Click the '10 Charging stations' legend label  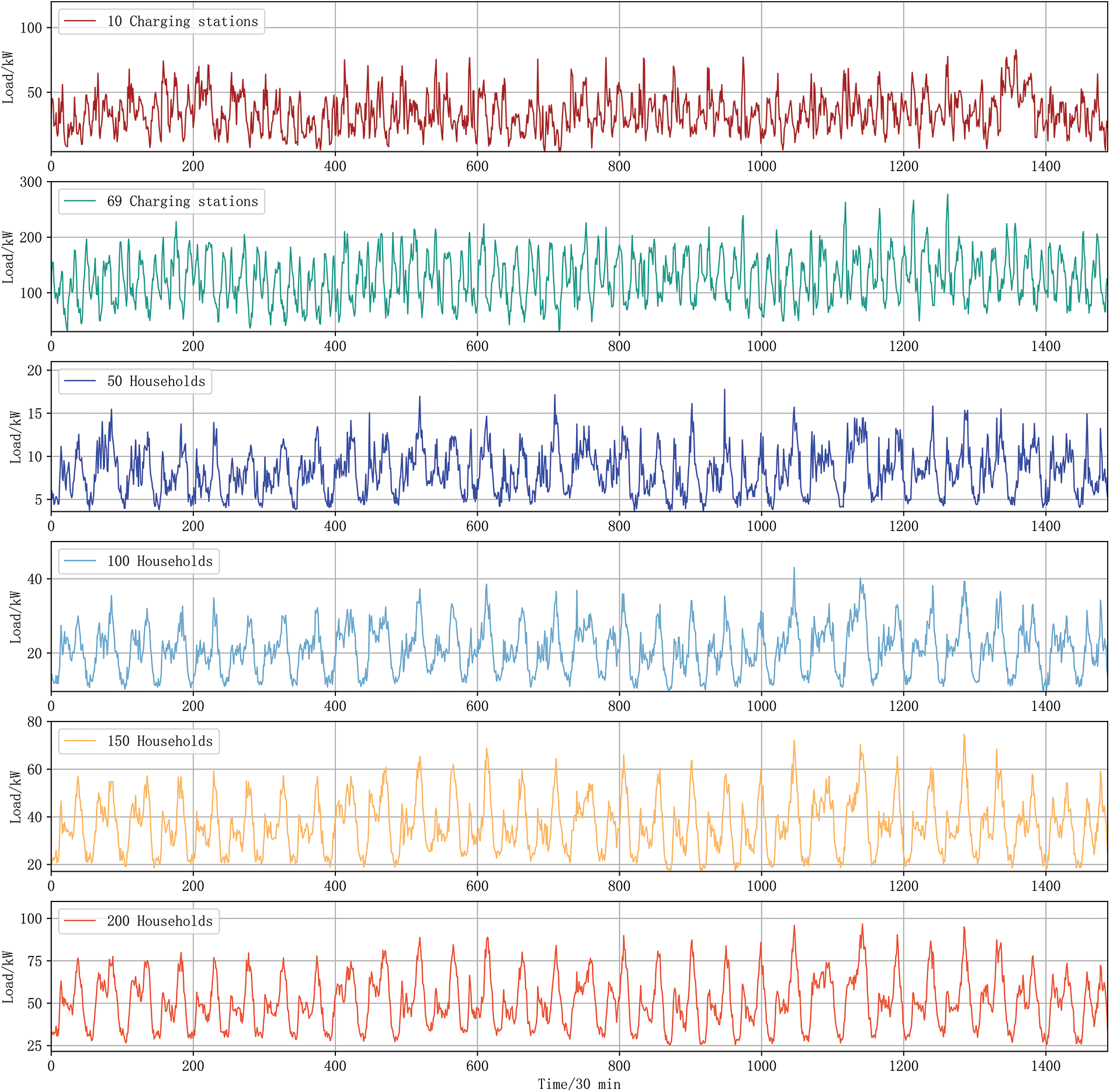click(182, 22)
